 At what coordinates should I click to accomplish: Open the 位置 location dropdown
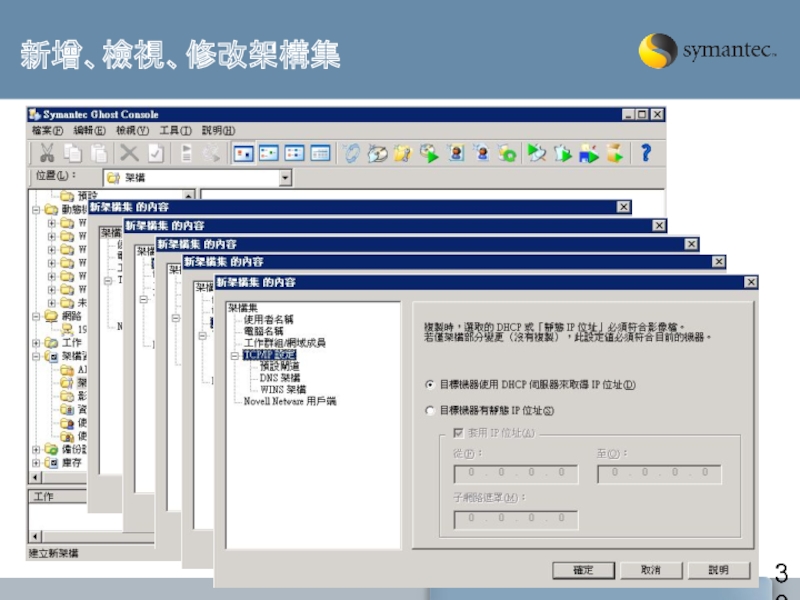pos(285,178)
